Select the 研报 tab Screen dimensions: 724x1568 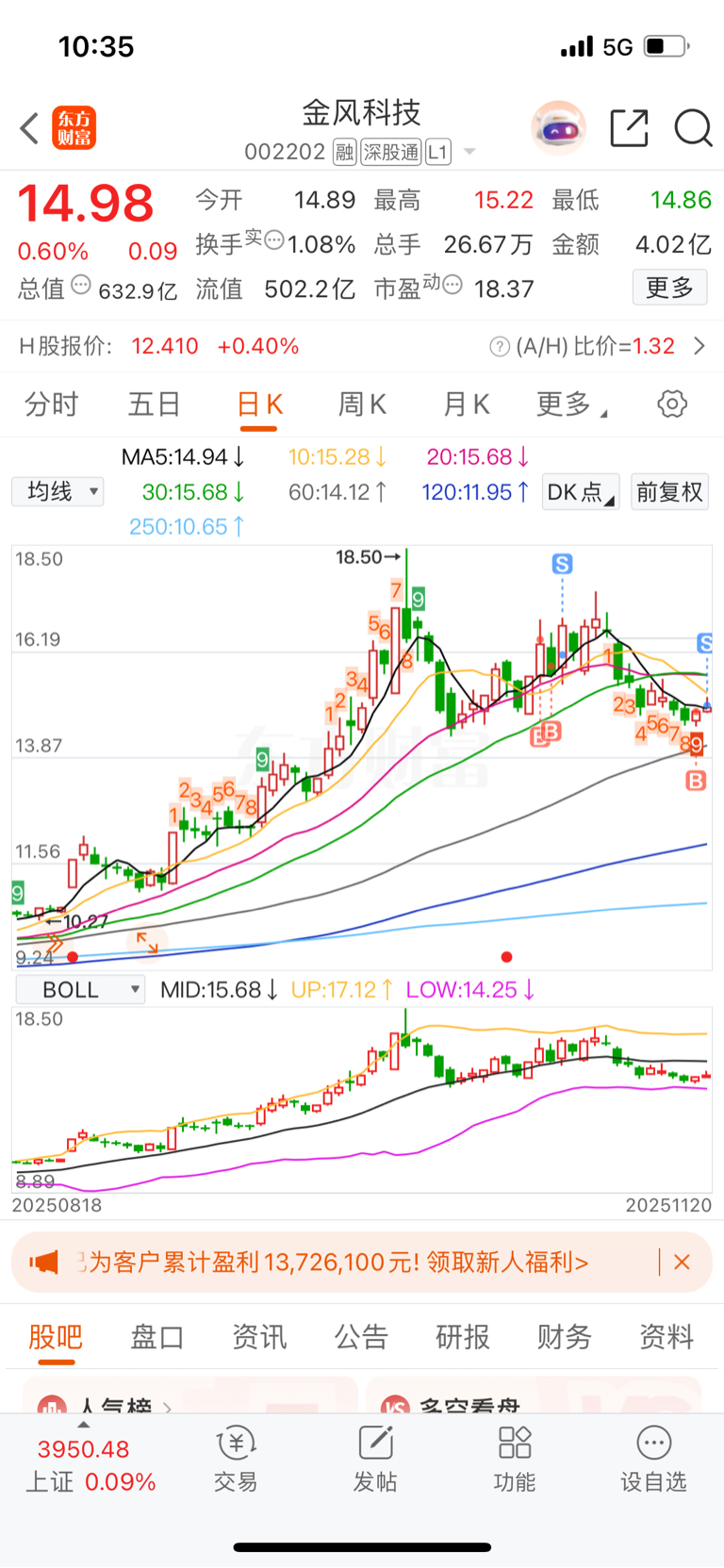pos(463,1336)
